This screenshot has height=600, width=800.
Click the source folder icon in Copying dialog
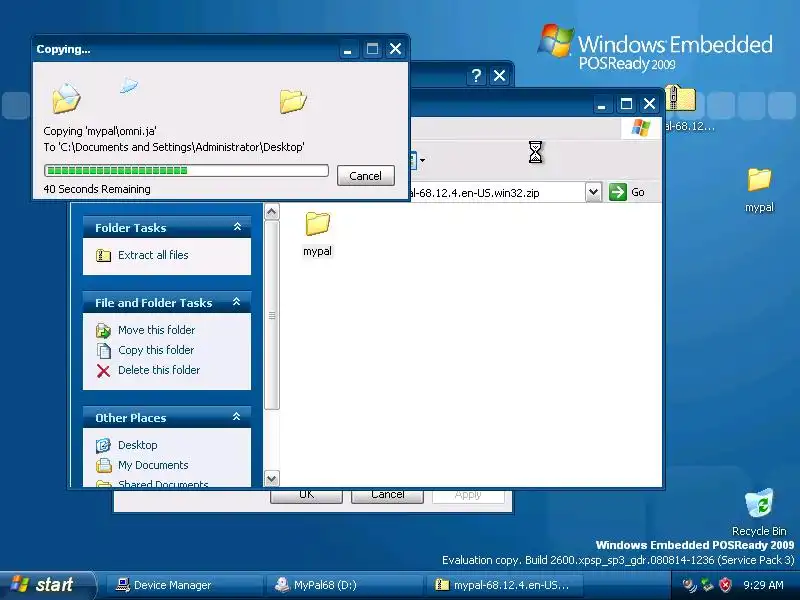click(x=66, y=98)
